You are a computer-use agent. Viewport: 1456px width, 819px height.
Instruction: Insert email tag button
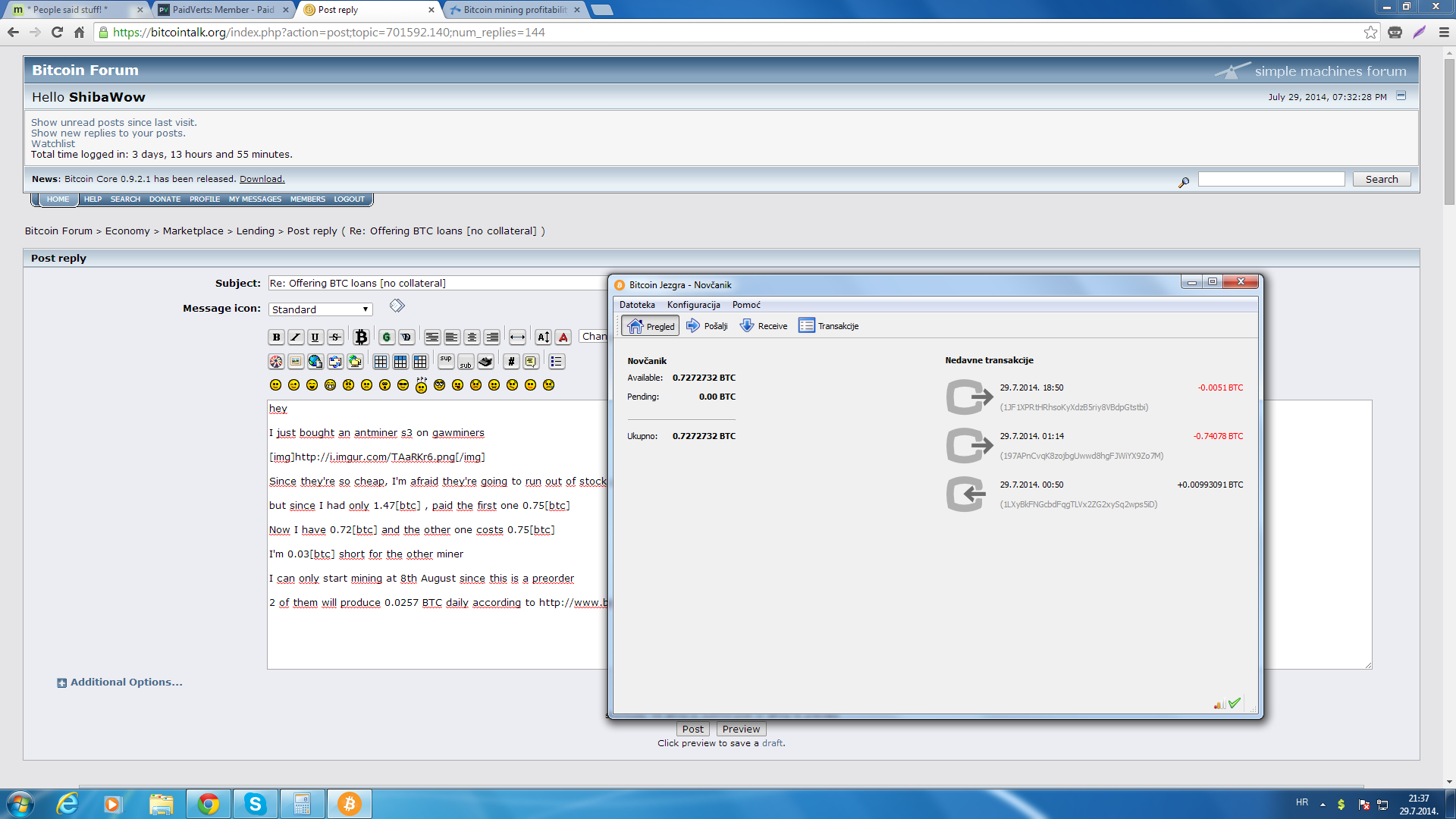point(335,362)
